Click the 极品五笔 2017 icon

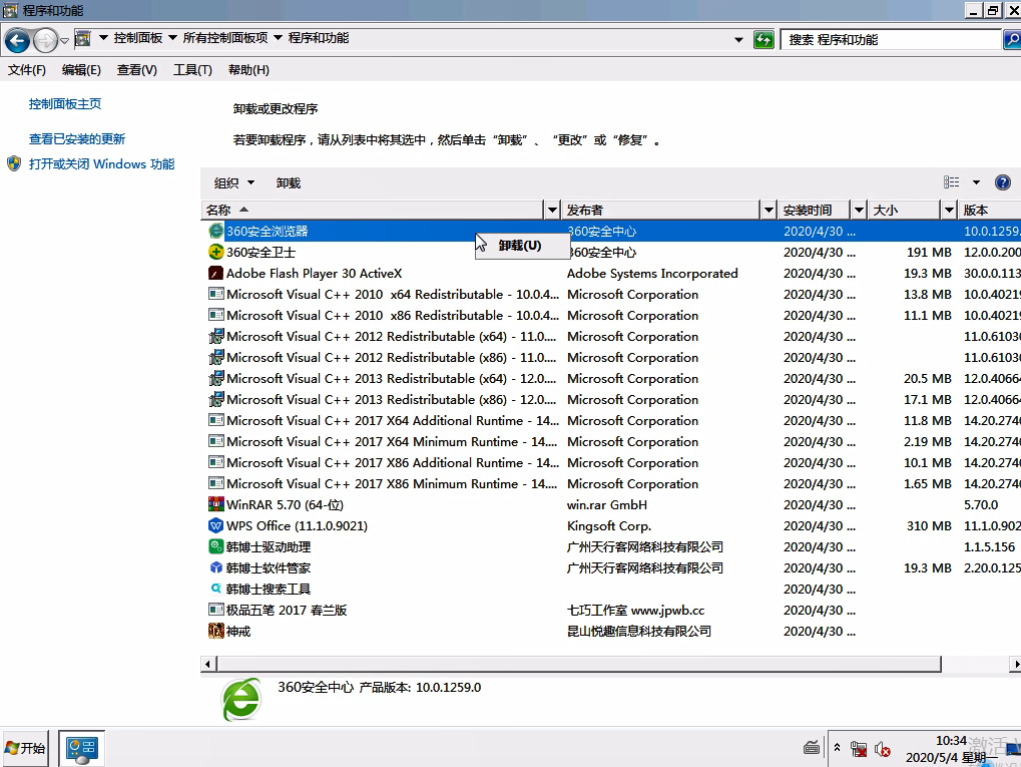pyautogui.click(x=216, y=609)
